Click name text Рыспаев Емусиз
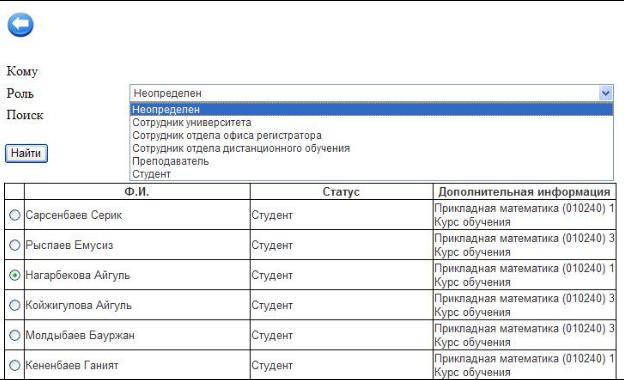Screen dimensions: 624x380 pyautogui.click(x=69, y=245)
